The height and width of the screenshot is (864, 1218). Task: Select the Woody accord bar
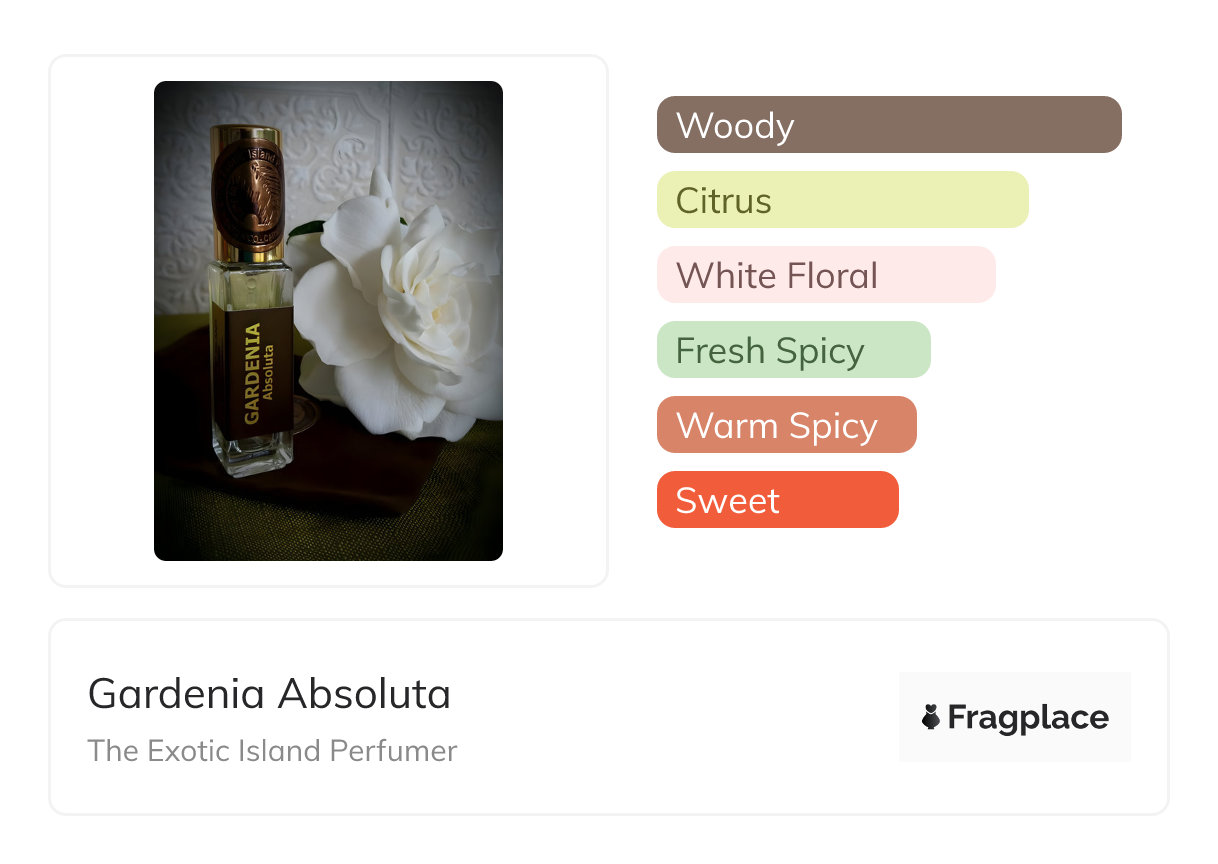tap(889, 125)
